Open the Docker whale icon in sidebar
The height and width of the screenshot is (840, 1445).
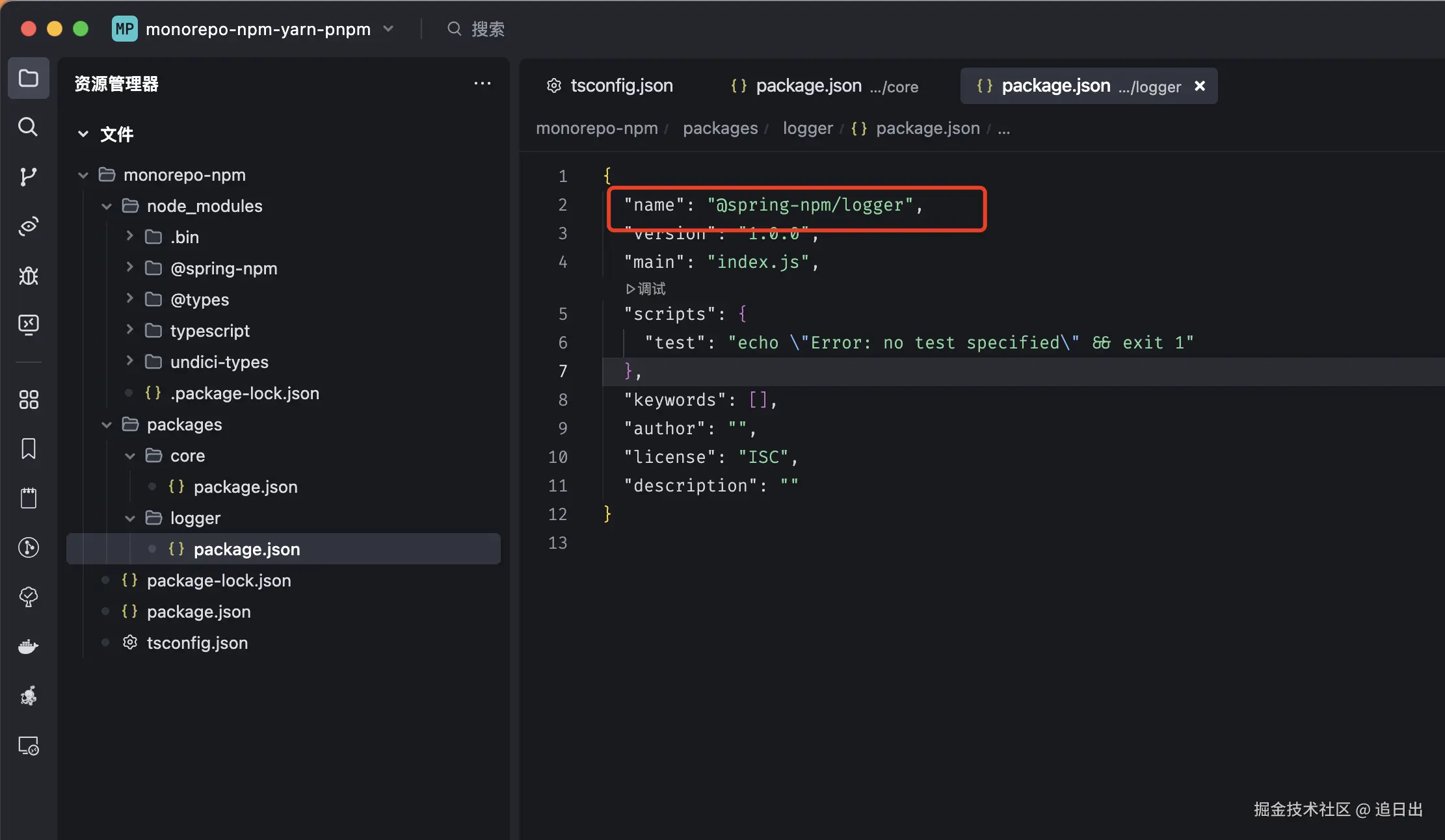coord(28,646)
